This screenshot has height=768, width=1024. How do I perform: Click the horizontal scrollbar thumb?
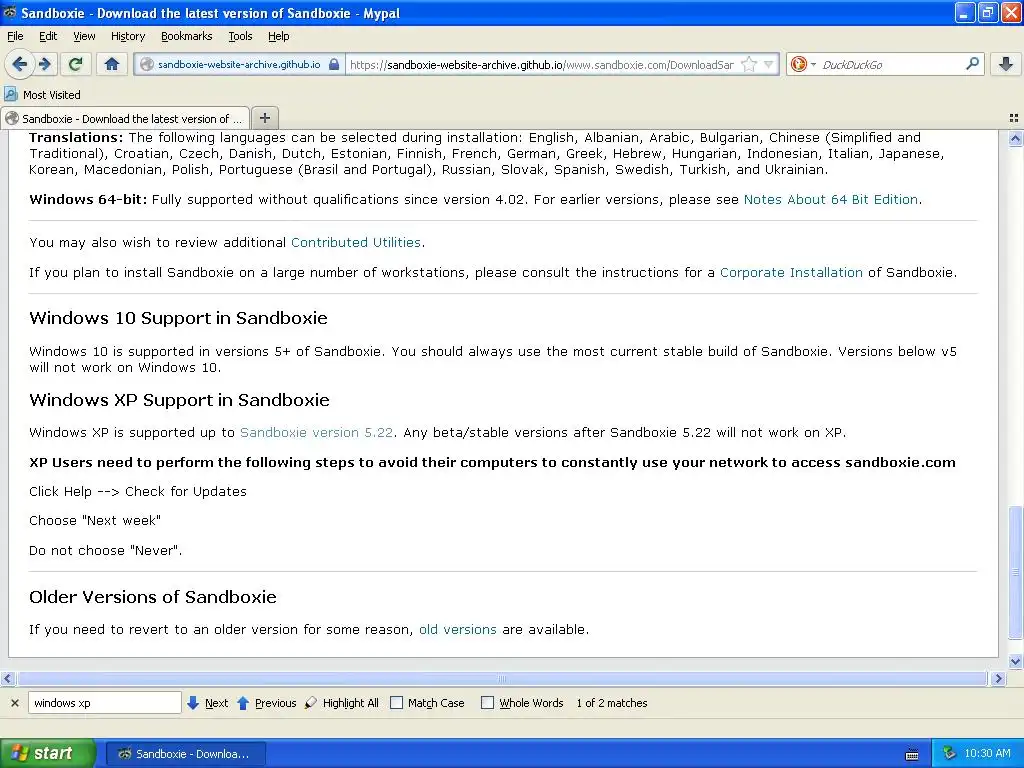(x=502, y=679)
